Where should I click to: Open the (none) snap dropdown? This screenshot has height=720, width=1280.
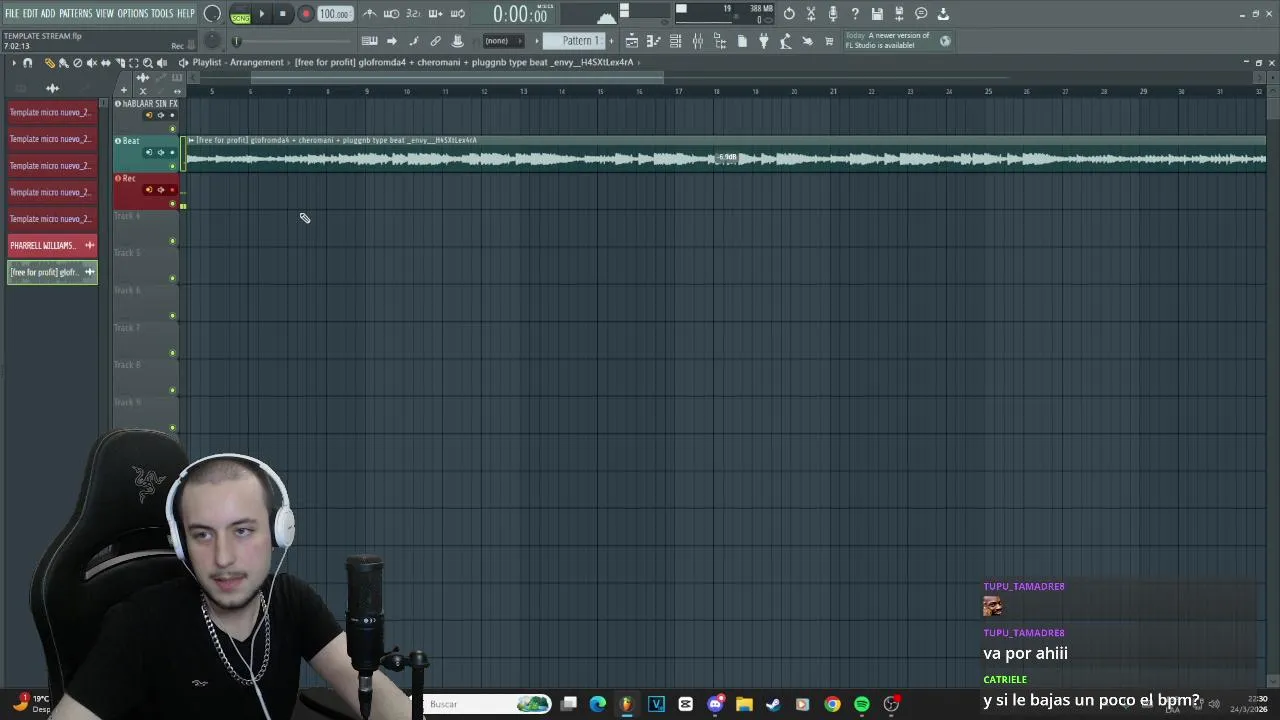tap(503, 41)
